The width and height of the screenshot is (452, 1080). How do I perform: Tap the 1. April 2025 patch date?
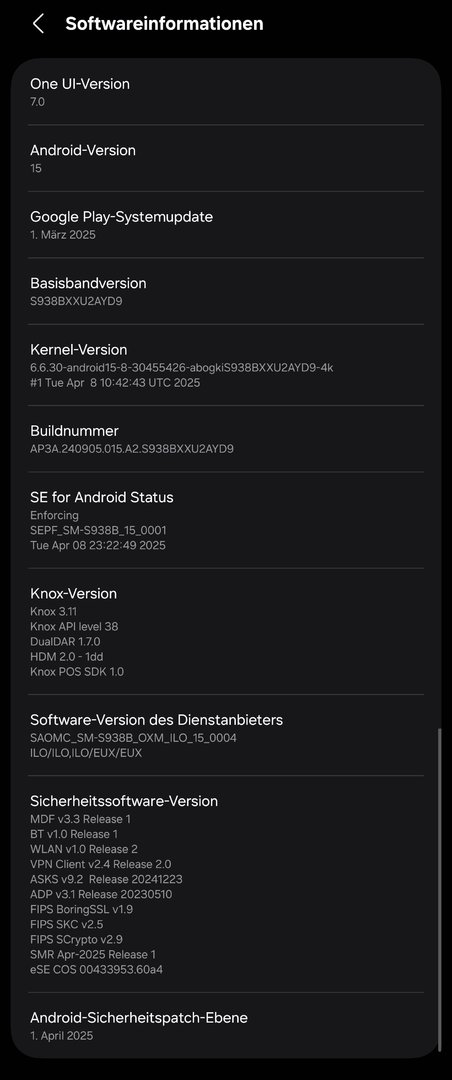[61, 1036]
